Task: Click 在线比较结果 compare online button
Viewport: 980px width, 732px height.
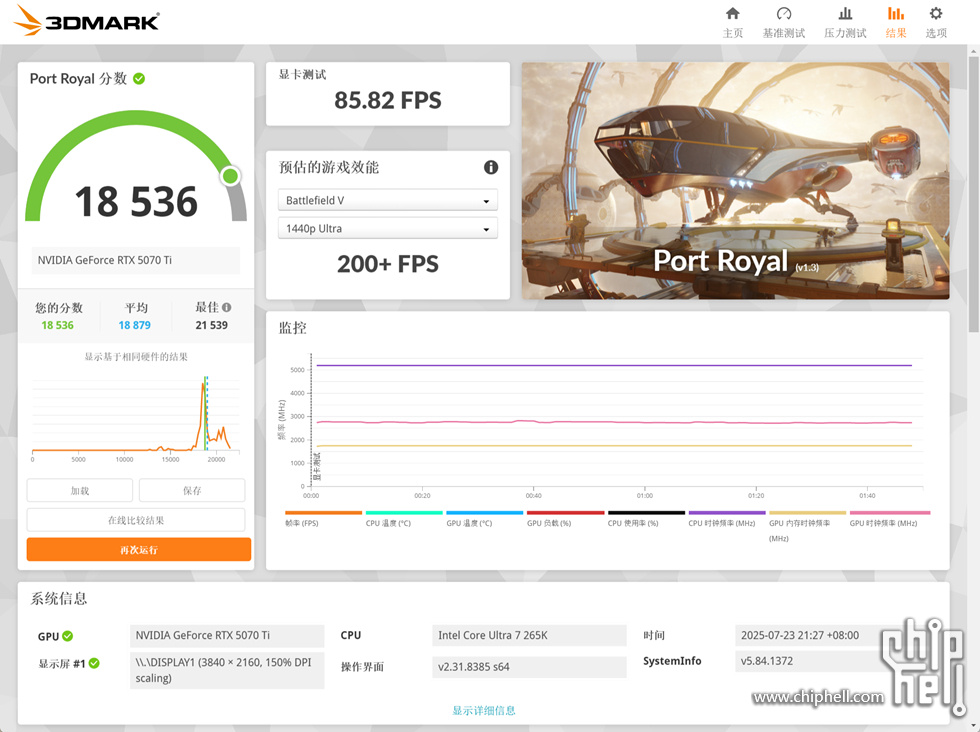Action: coord(136,520)
